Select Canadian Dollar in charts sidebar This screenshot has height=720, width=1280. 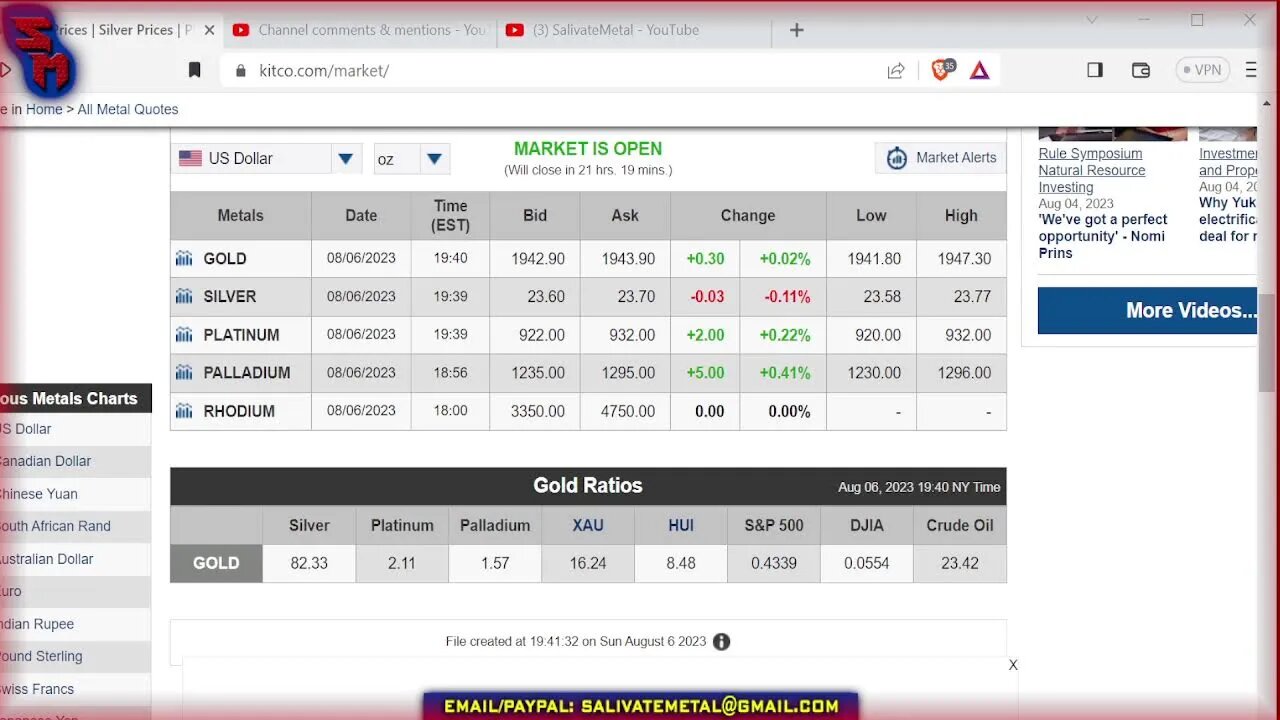pyautogui.click(x=44, y=461)
